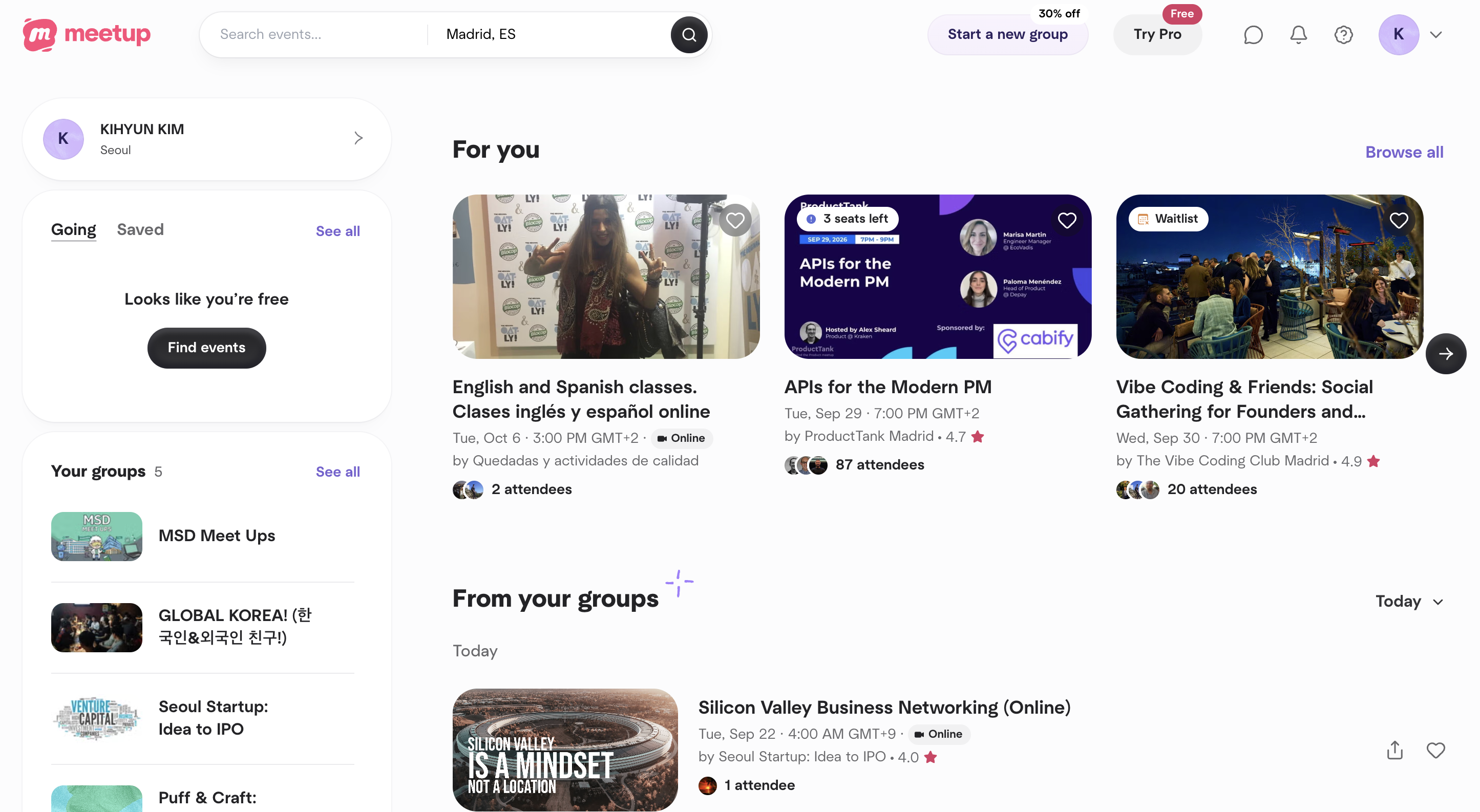Image resolution: width=1480 pixels, height=812 pixels.
Task: Open the help question mark icon
Action: coord(1343,35)
